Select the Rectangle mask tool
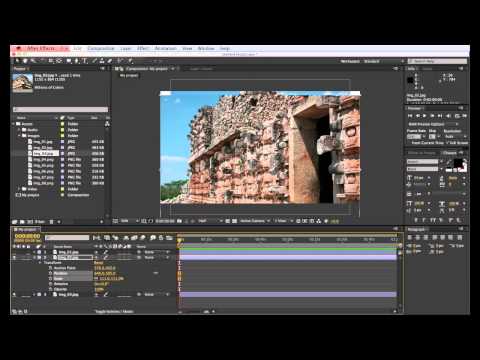The height and width of the screenshot is (360, 480). coord(69,61)
